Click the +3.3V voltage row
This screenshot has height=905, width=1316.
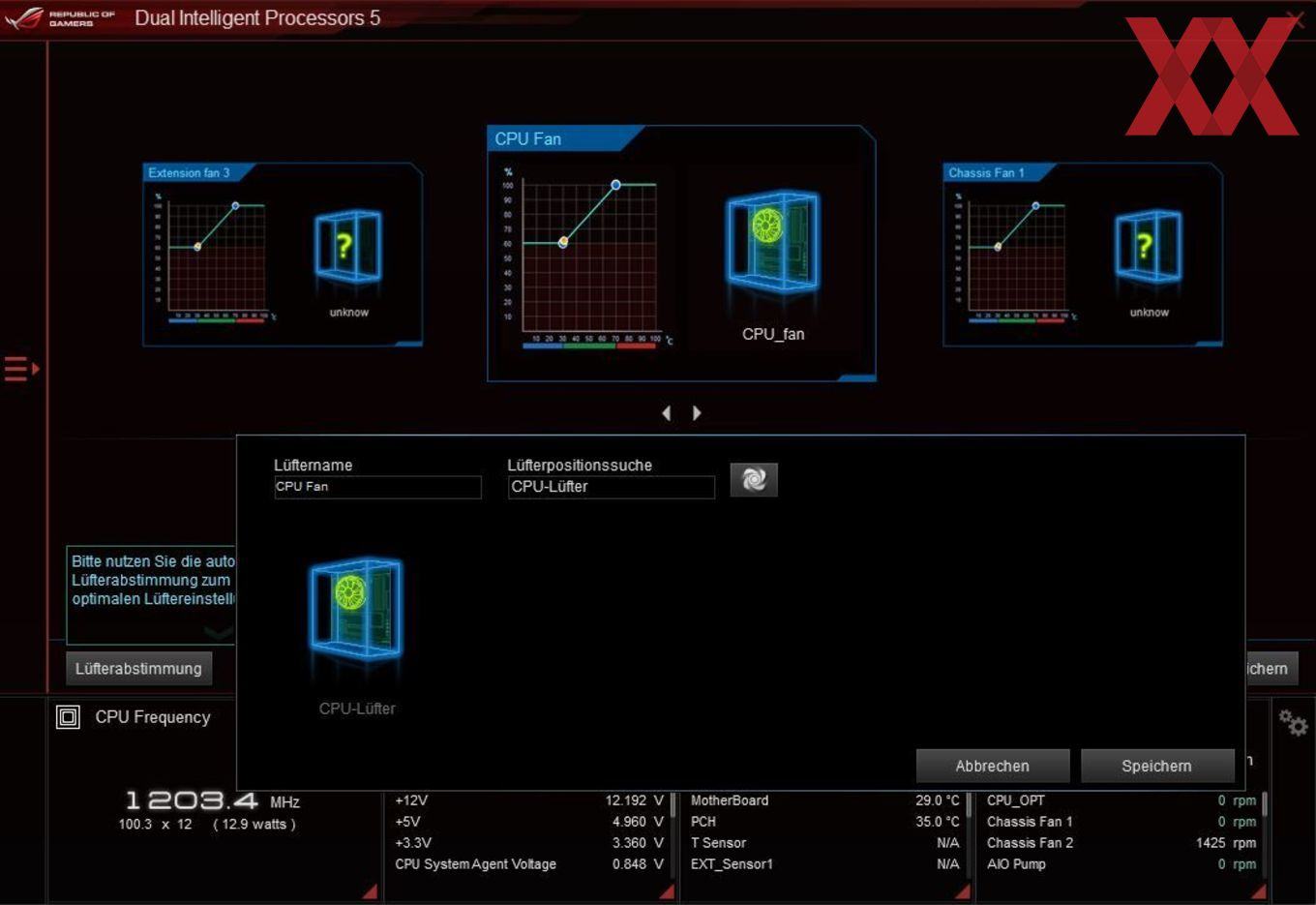tap(528, 843)
